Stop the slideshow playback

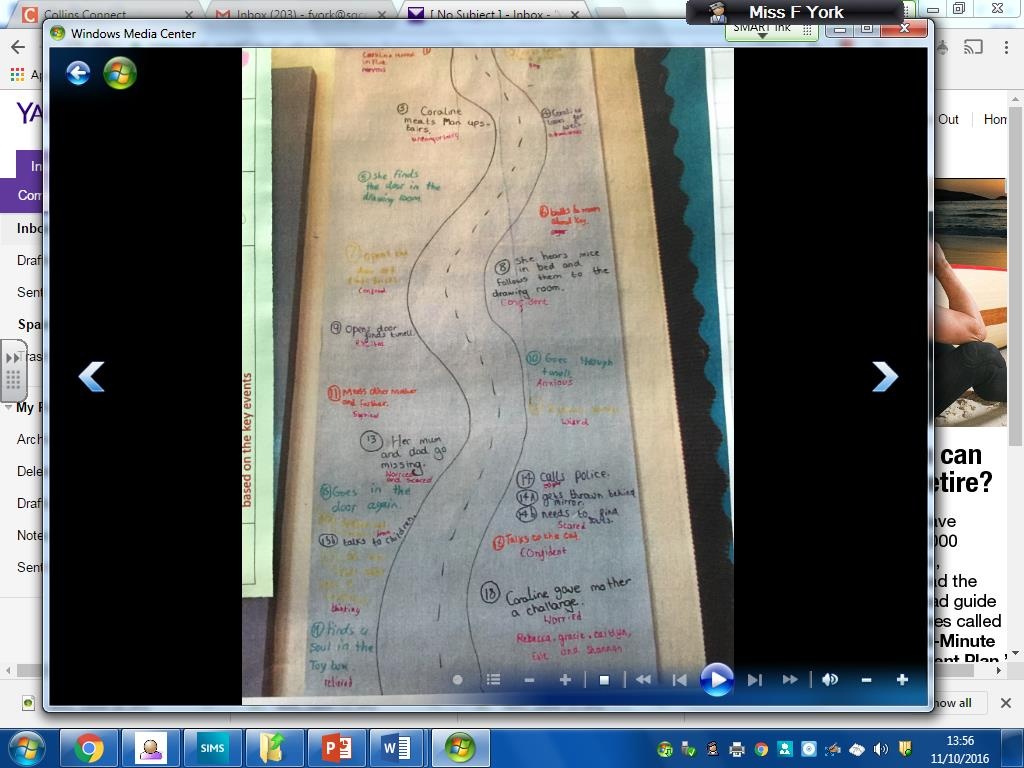point(604,680)
